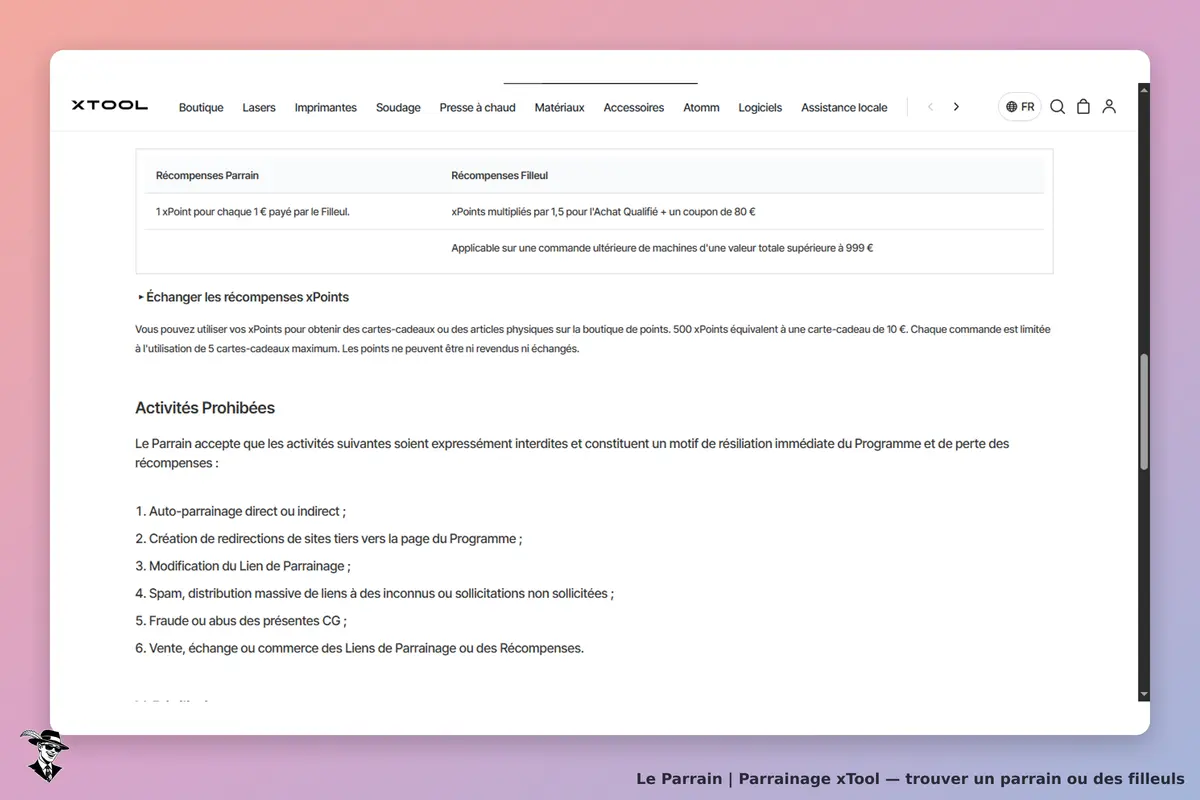Screen dimensions: 1200x800
Task: Click the scrollbar down arrow
Action: pyautogui.click(x=1144, y=694)
